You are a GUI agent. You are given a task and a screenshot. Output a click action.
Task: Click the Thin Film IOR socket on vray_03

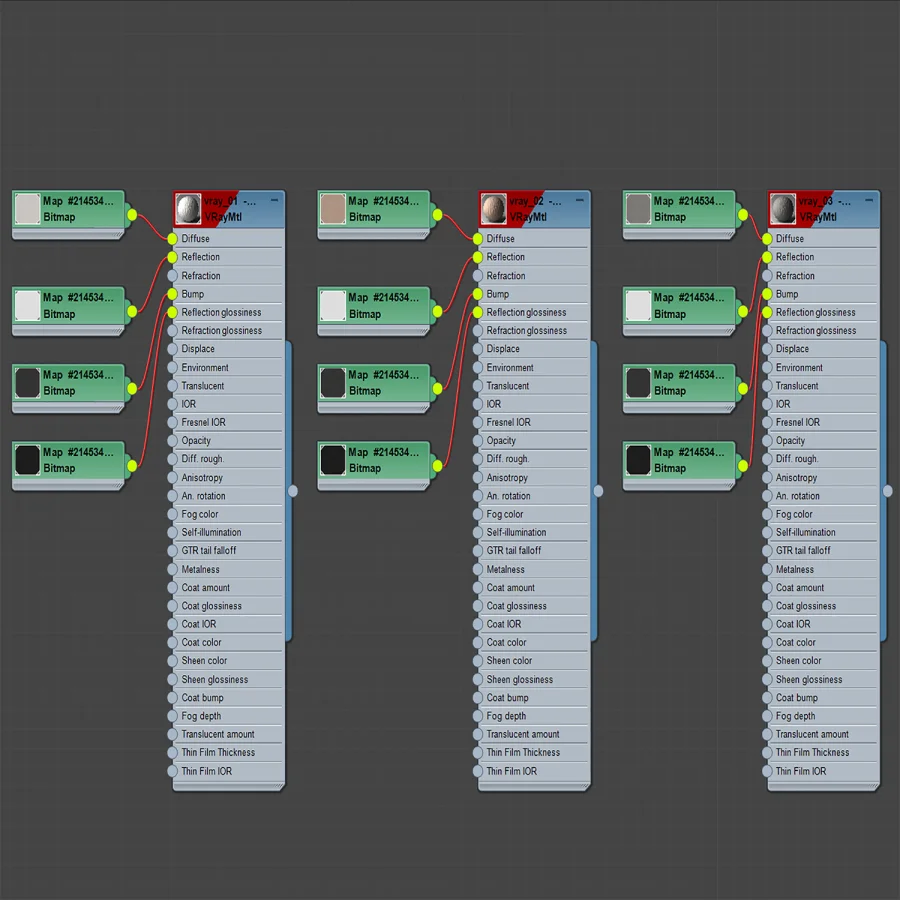point(767,771)
